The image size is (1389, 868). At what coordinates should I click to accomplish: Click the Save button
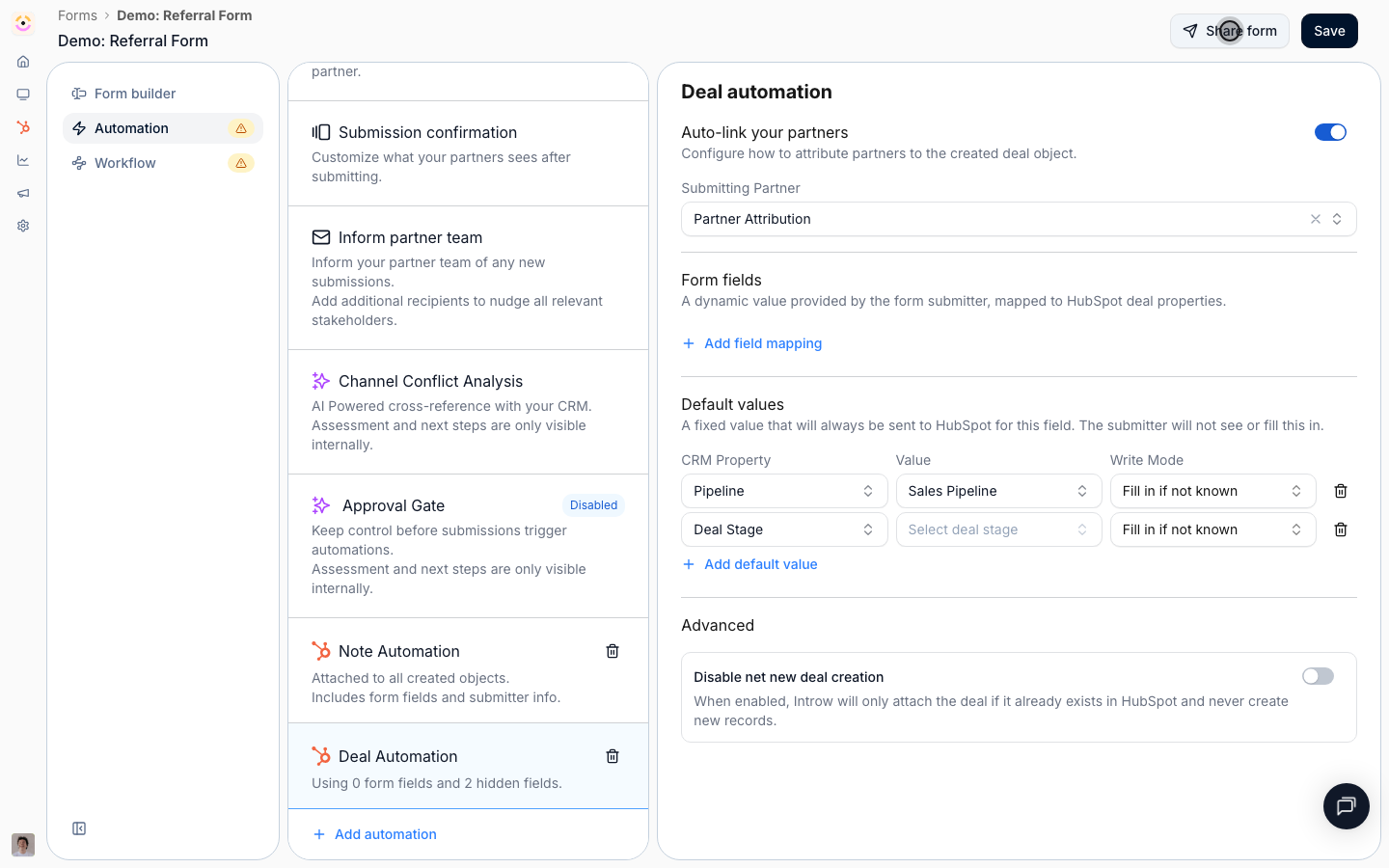tap(1329, 31)
